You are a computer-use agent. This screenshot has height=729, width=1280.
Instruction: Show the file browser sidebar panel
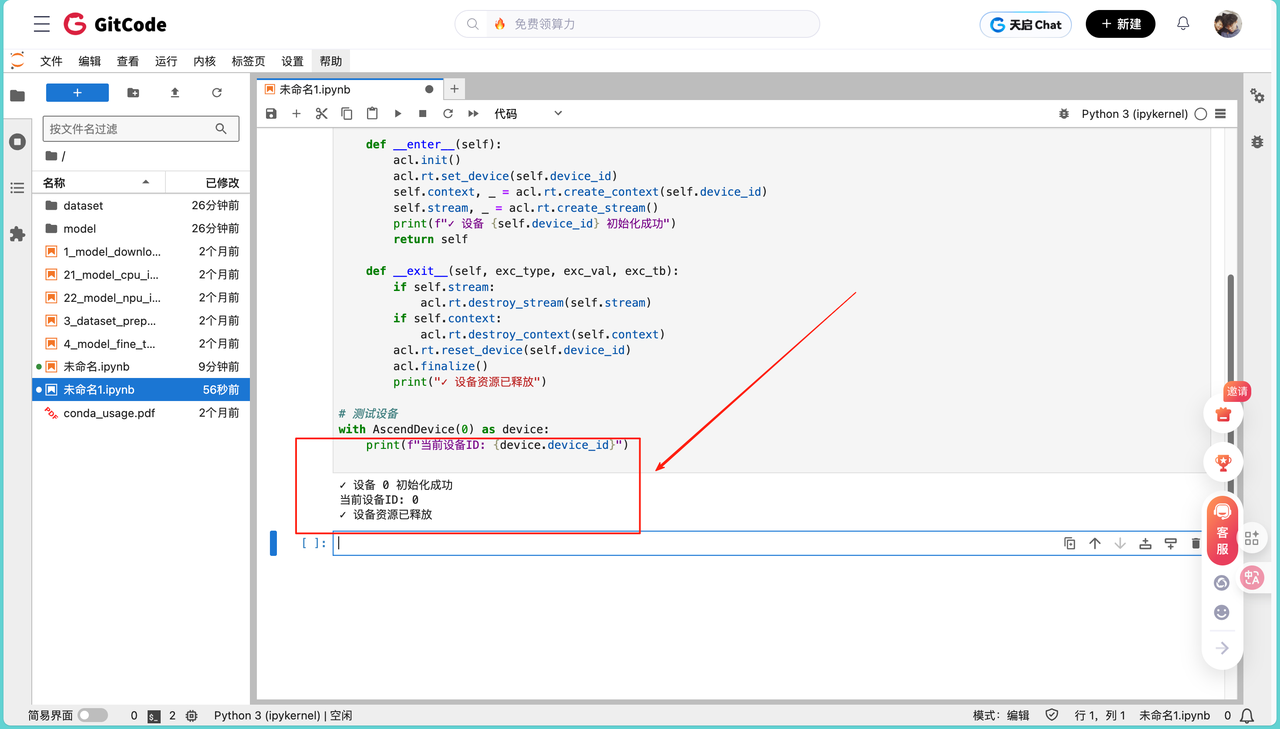click(x=17, y=96)
